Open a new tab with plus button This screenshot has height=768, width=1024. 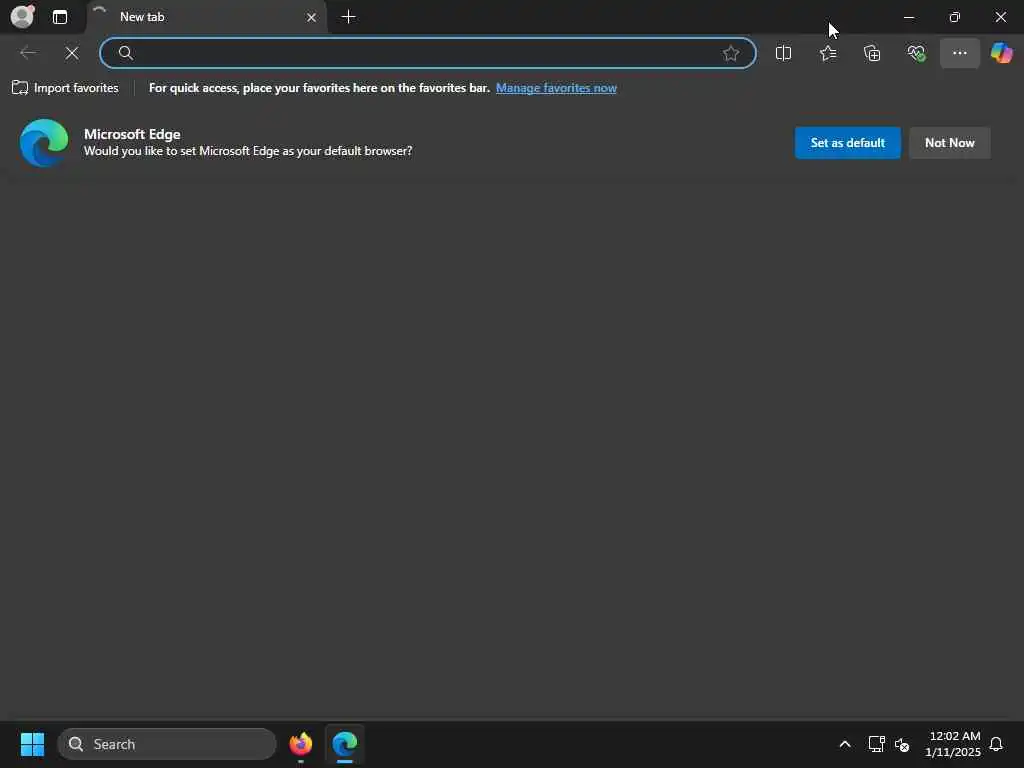[x=349, y=17]
